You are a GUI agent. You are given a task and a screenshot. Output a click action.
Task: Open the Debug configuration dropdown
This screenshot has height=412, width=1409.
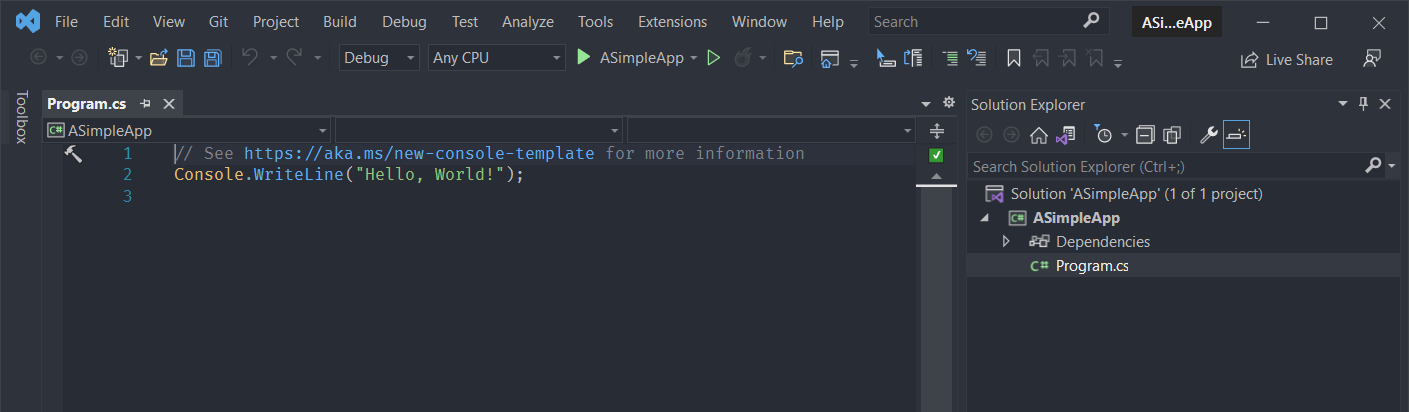[x=379, y=58]
